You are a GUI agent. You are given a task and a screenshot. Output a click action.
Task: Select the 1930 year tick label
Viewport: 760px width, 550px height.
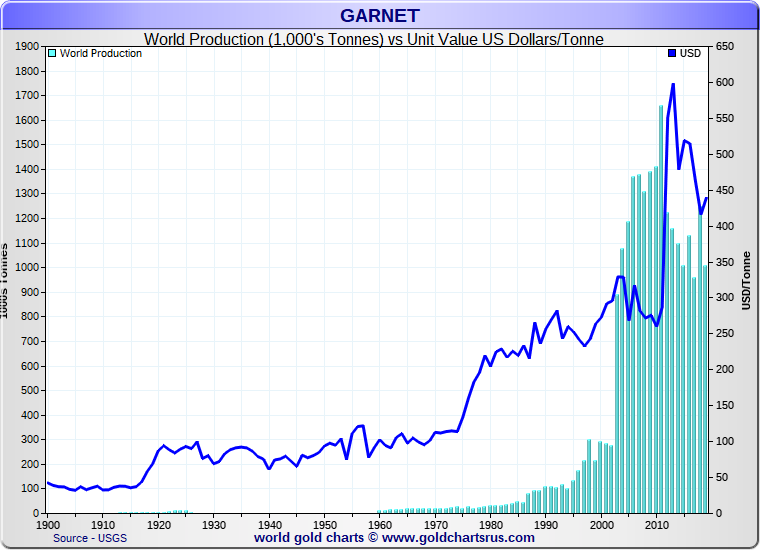pos(214,524)
